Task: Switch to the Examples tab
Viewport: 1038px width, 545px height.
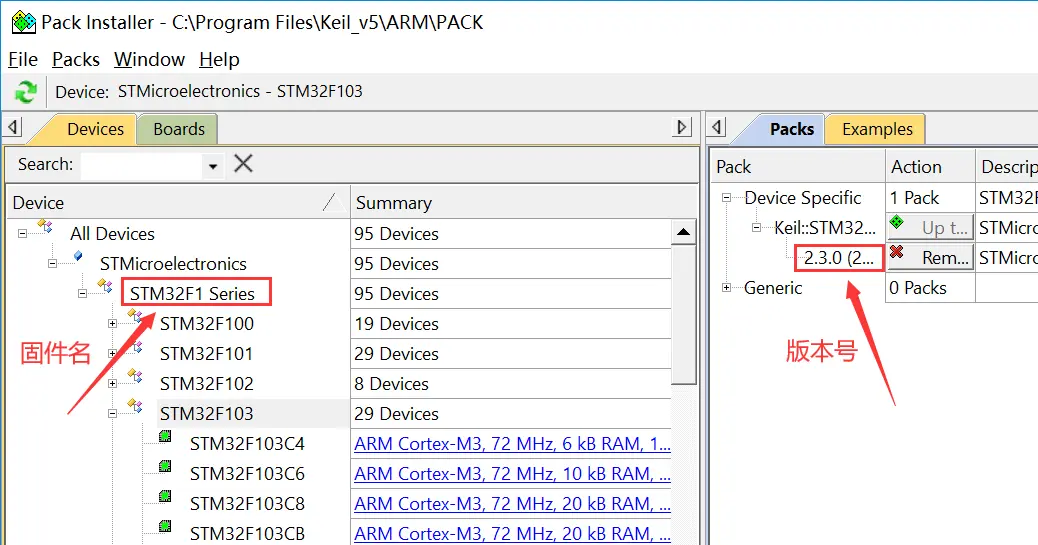Action: click(x=876, y=128)
